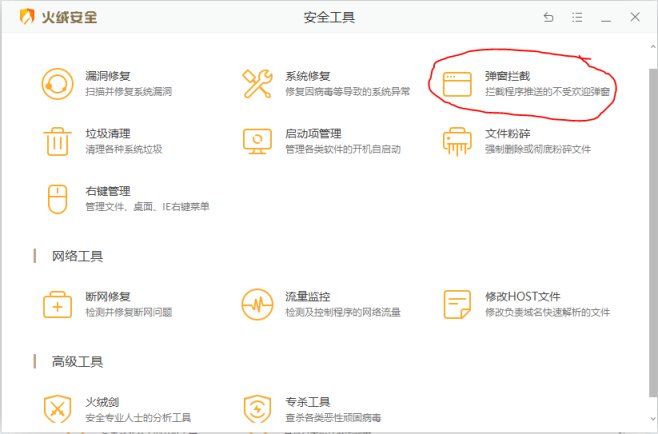Select the 漏洞修复 title text

coord(108,76)
